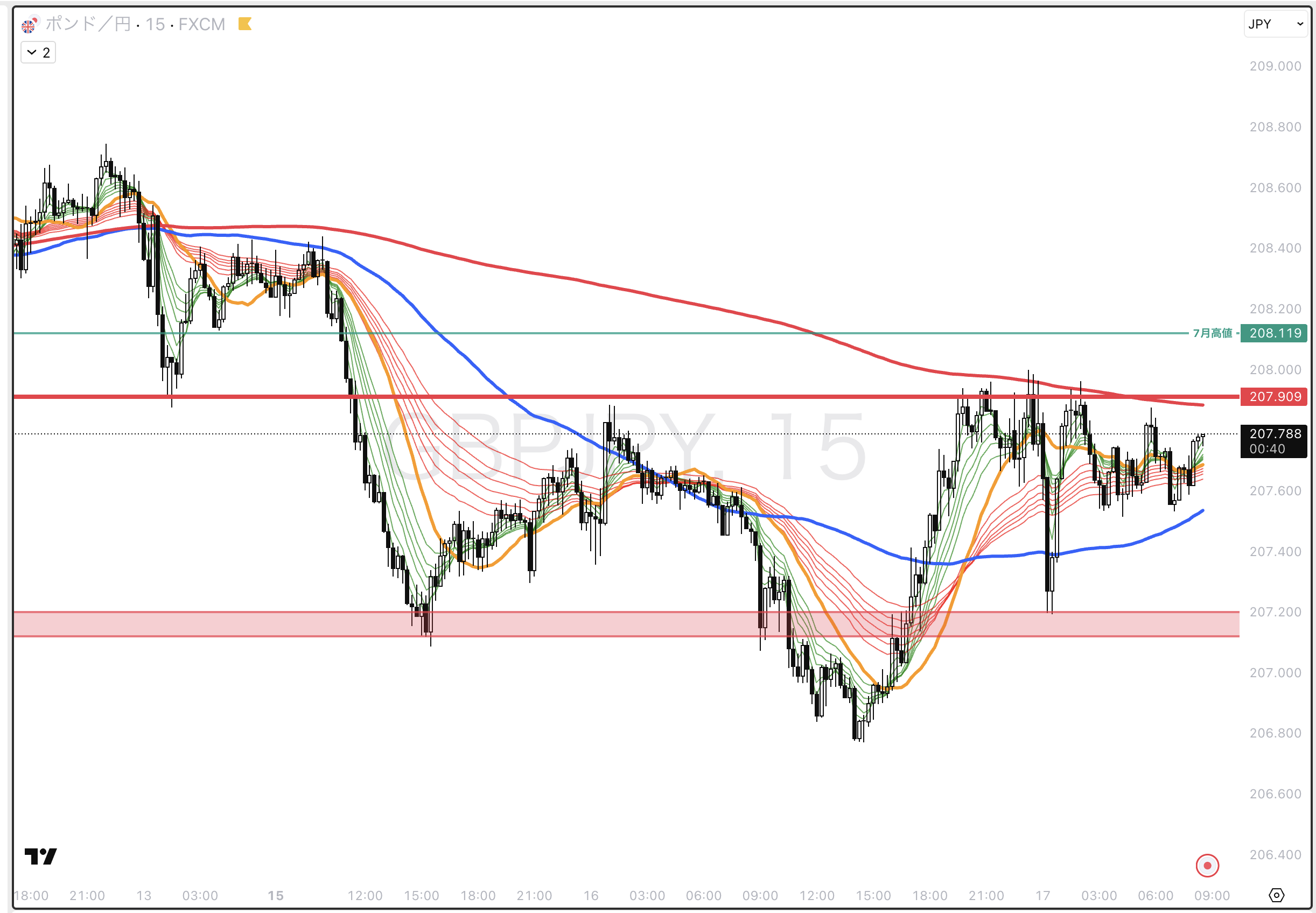Click the yellow flag marker icon
The width and height of the screenshot is (1316, 913).
tap(245, 24)
